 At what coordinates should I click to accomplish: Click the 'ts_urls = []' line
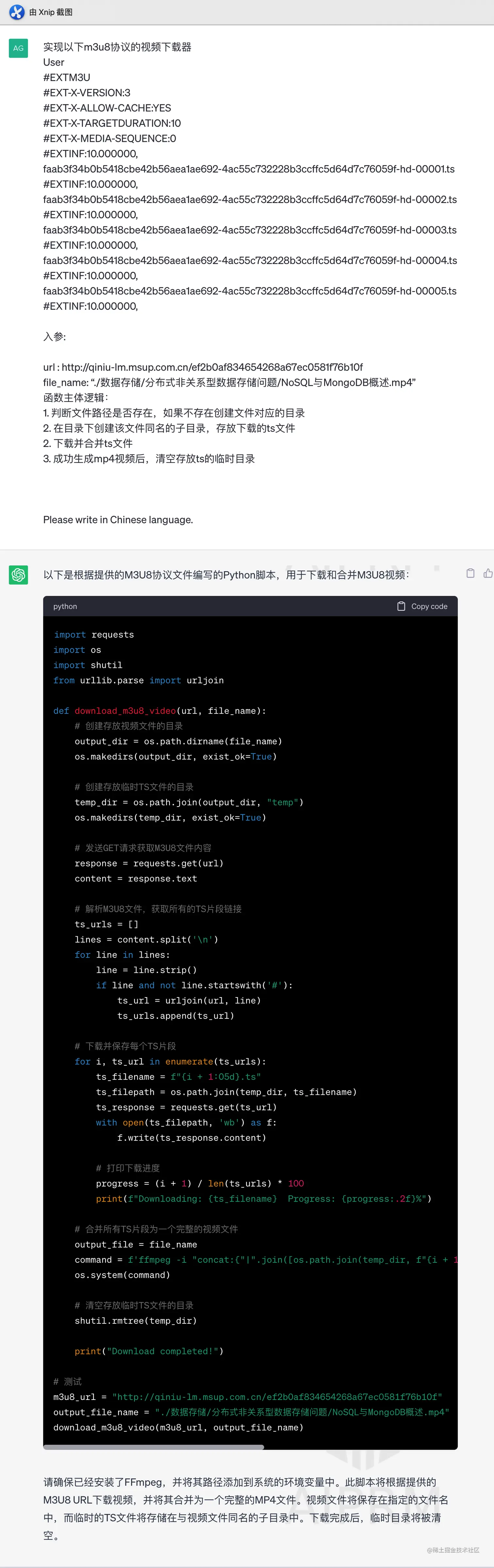(107, 924)
